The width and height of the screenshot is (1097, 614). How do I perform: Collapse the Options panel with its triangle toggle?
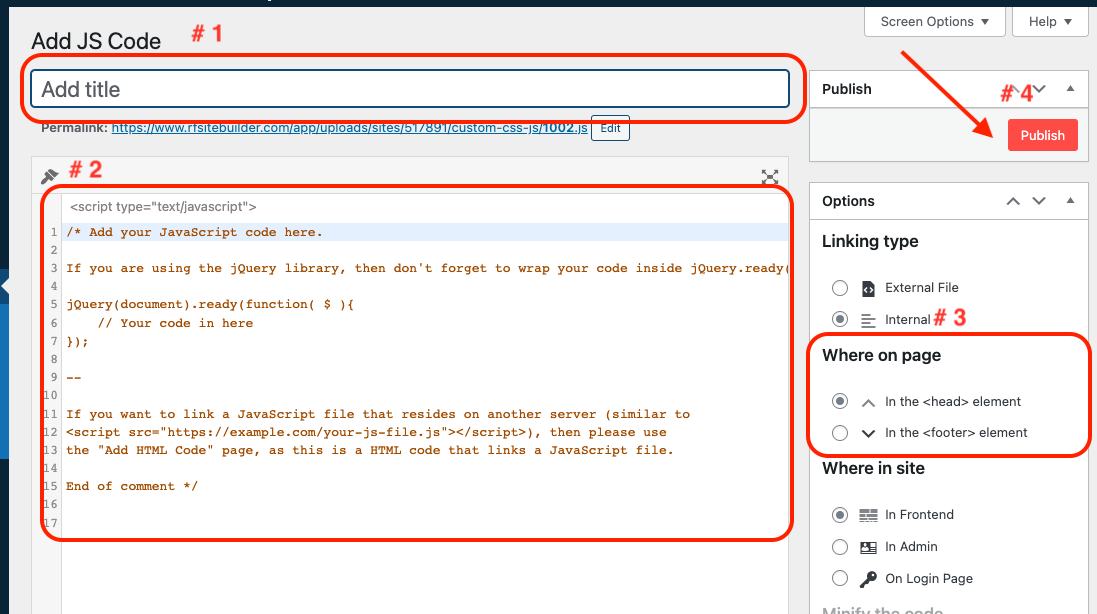point(1070,201)
